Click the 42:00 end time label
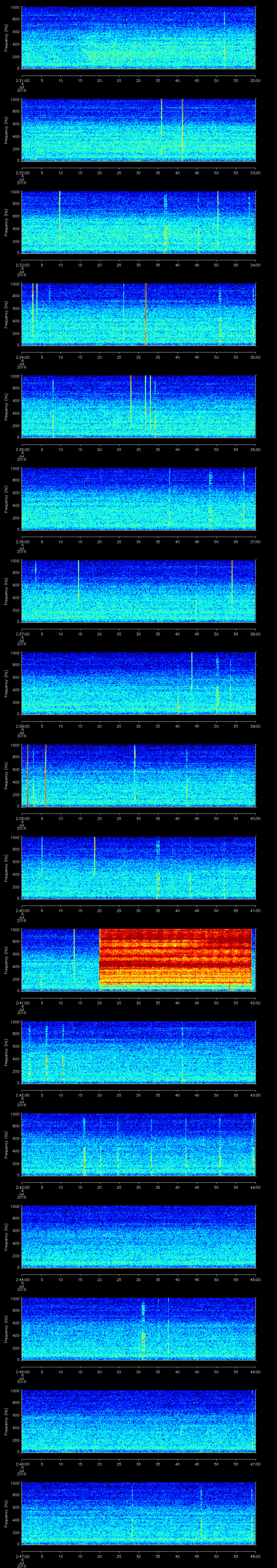The width and height of the screenshot is (277, 1568). click(x=255, y=1003)
